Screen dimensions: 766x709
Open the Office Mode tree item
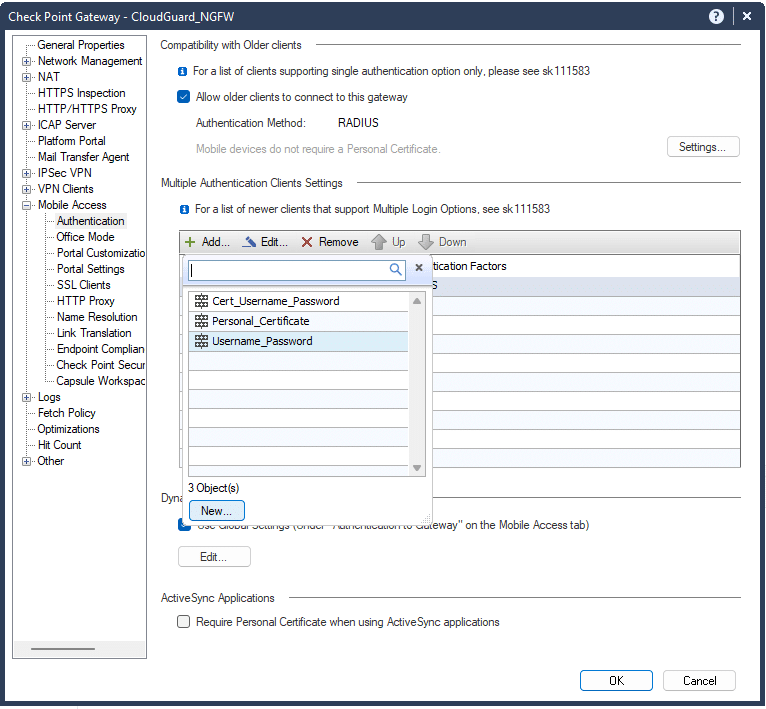[85, 237]
